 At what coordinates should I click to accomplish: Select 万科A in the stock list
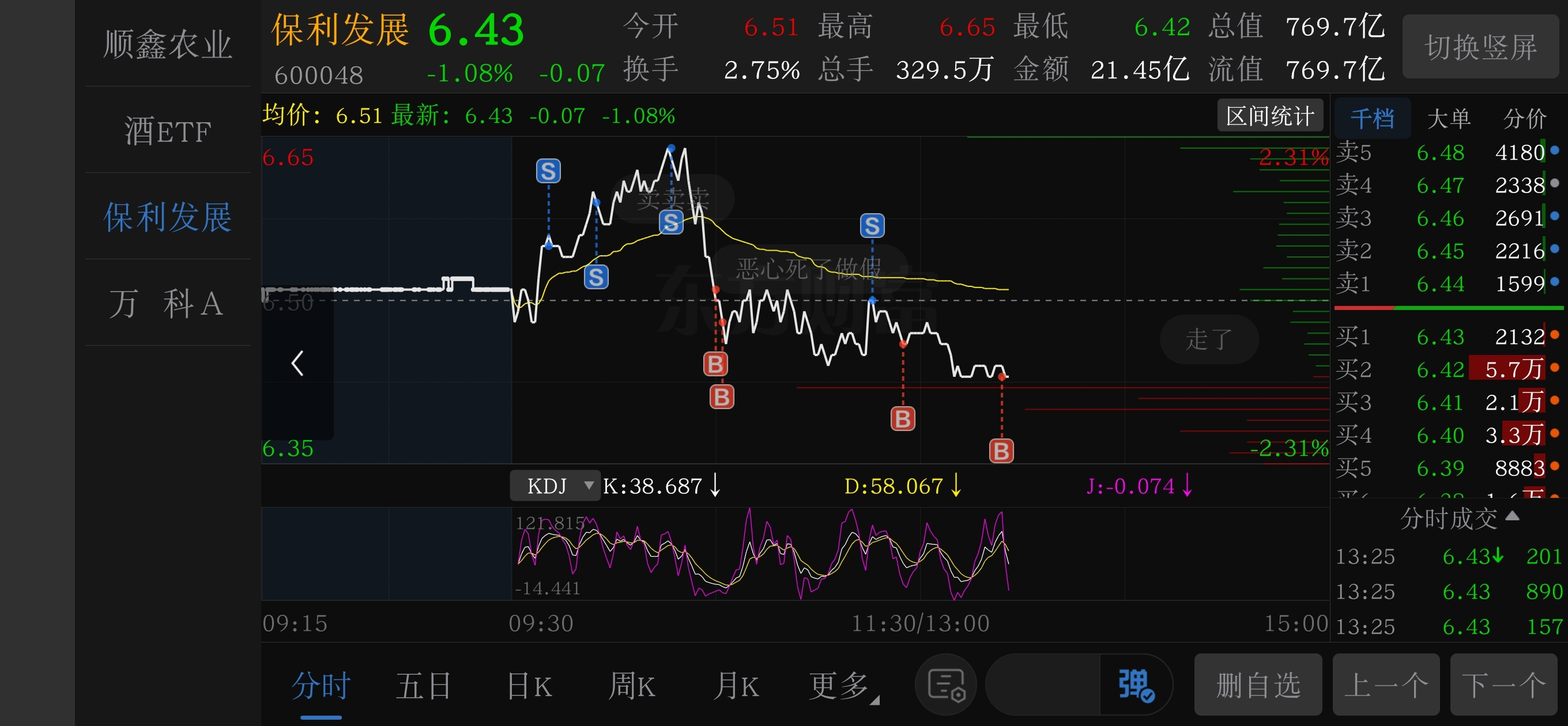coord(167,303)
